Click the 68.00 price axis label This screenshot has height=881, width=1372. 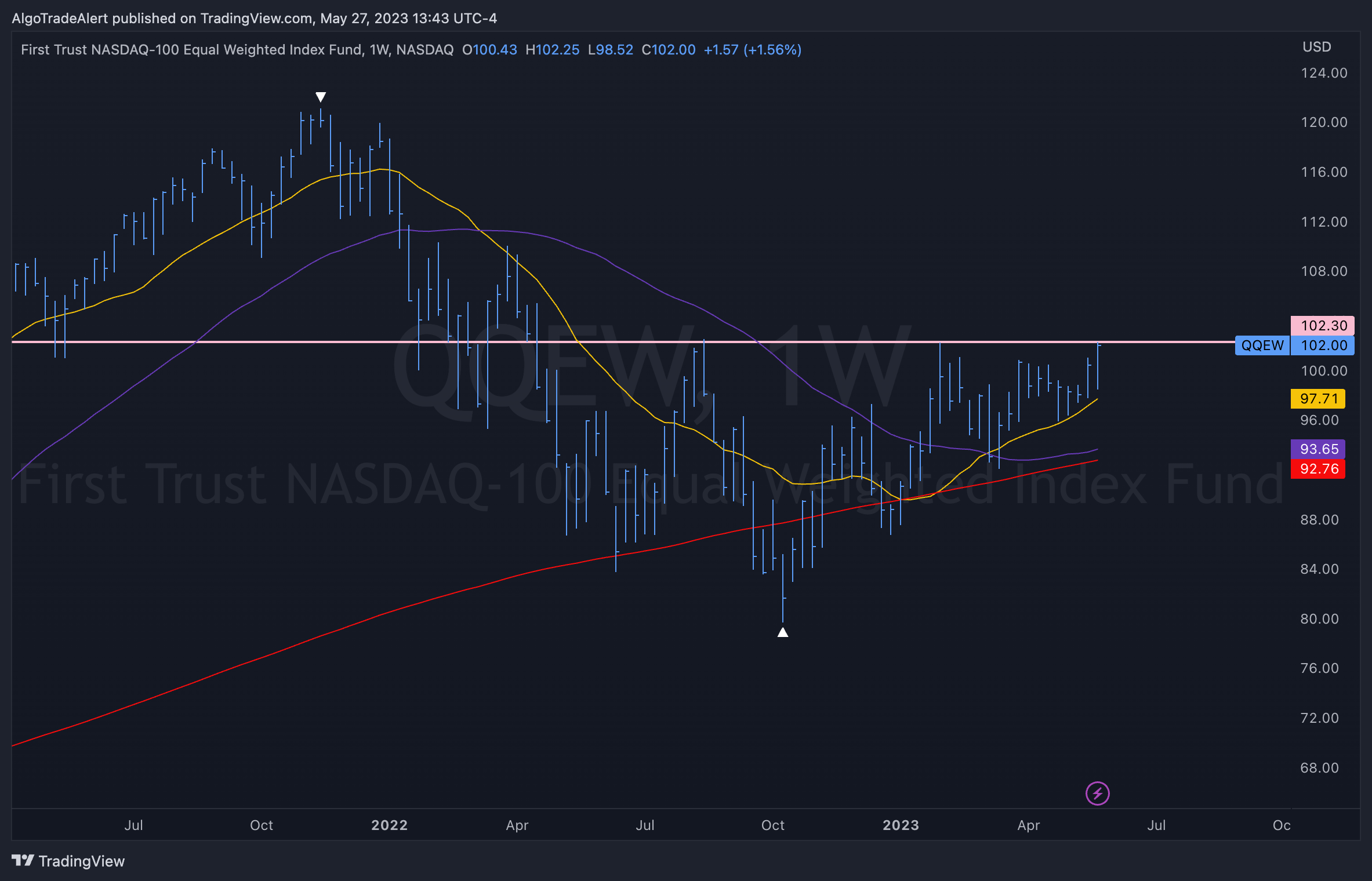coord(1319,768)
